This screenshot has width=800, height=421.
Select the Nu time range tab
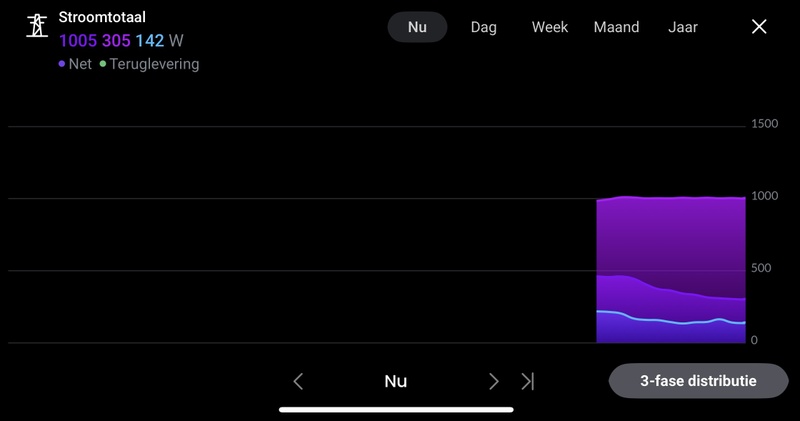click(x=417, y=27)
